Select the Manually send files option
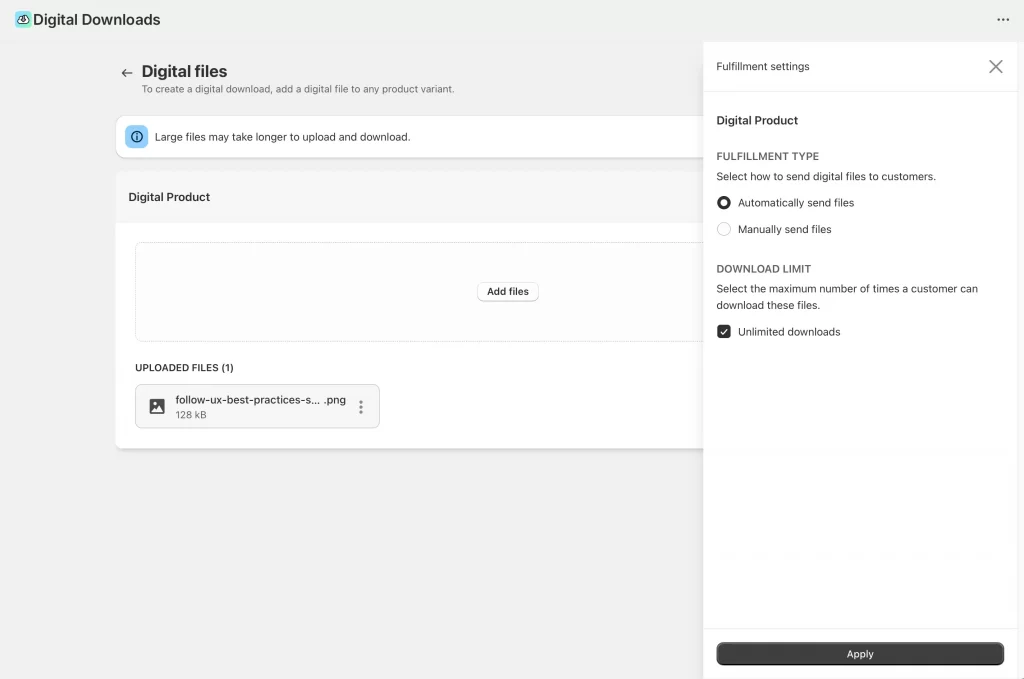1024x679 pixels. (723, 229)
